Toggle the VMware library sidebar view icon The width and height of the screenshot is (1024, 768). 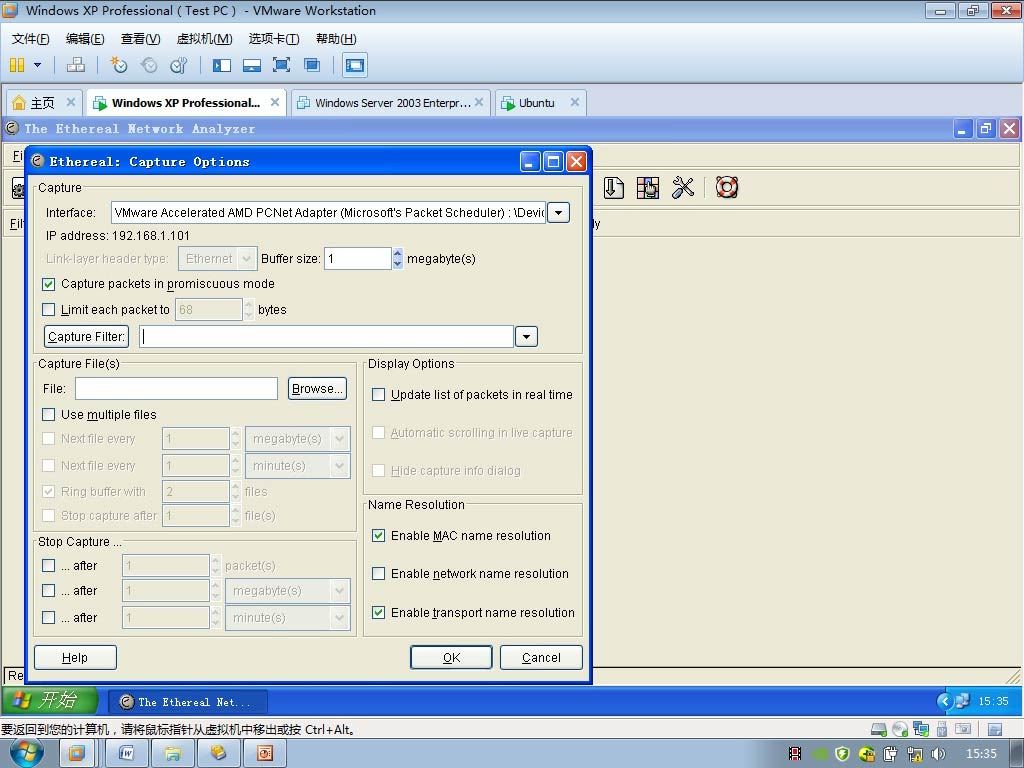[x=222, y=65]
